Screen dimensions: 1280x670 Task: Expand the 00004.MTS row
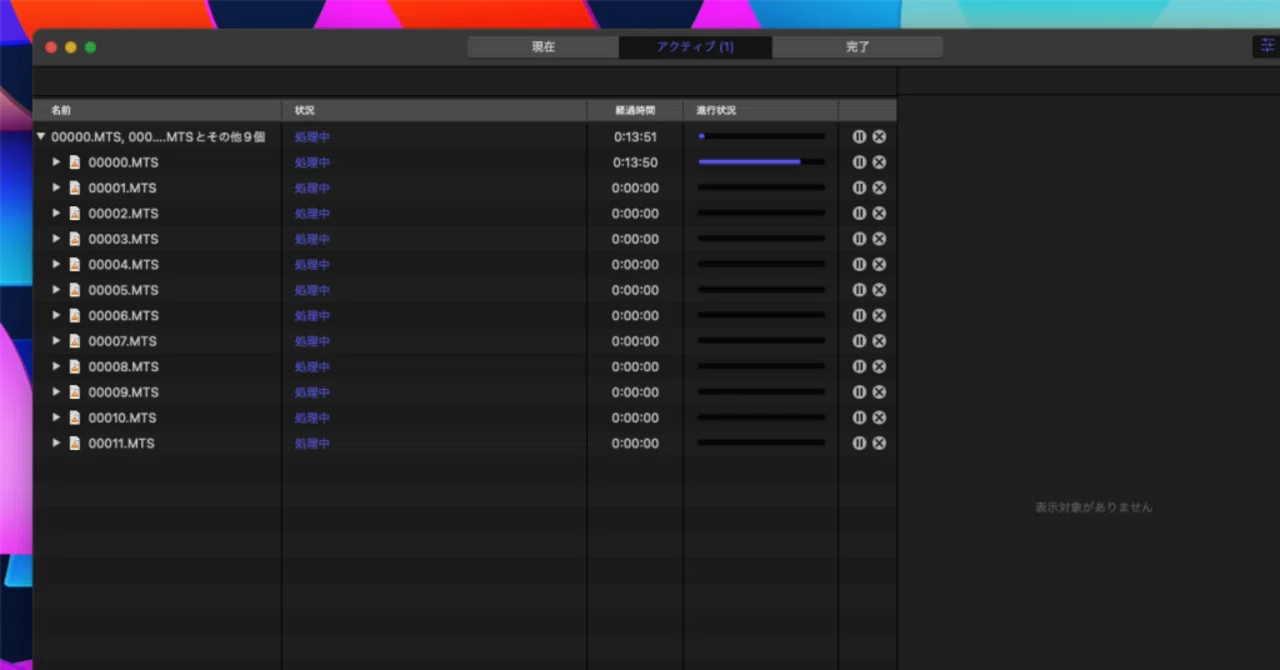[x=57, y=264]
